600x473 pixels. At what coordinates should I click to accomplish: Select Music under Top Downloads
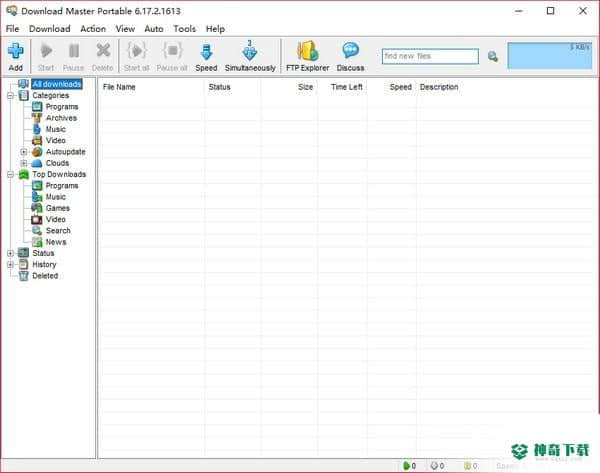(x=56, y=197)
